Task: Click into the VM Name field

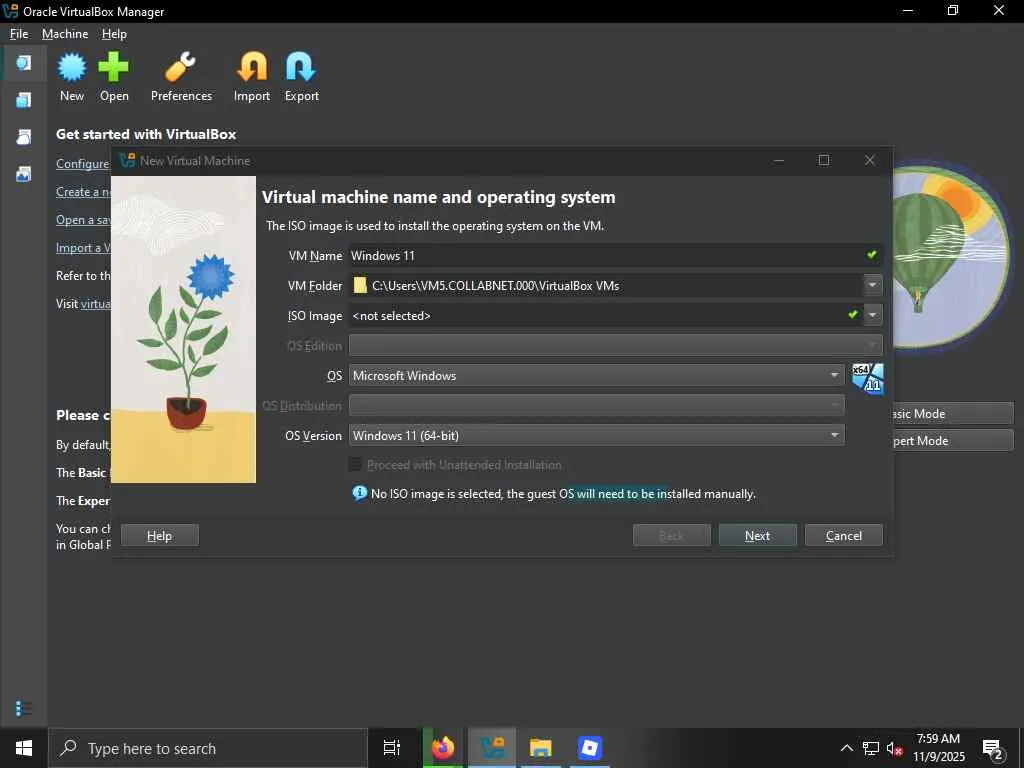Action: click(616, 255)
